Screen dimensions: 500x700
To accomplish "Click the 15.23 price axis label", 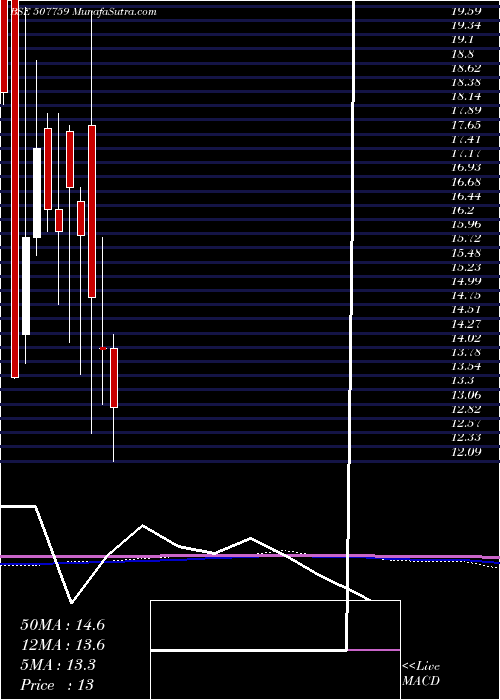I will pos(466,267).
